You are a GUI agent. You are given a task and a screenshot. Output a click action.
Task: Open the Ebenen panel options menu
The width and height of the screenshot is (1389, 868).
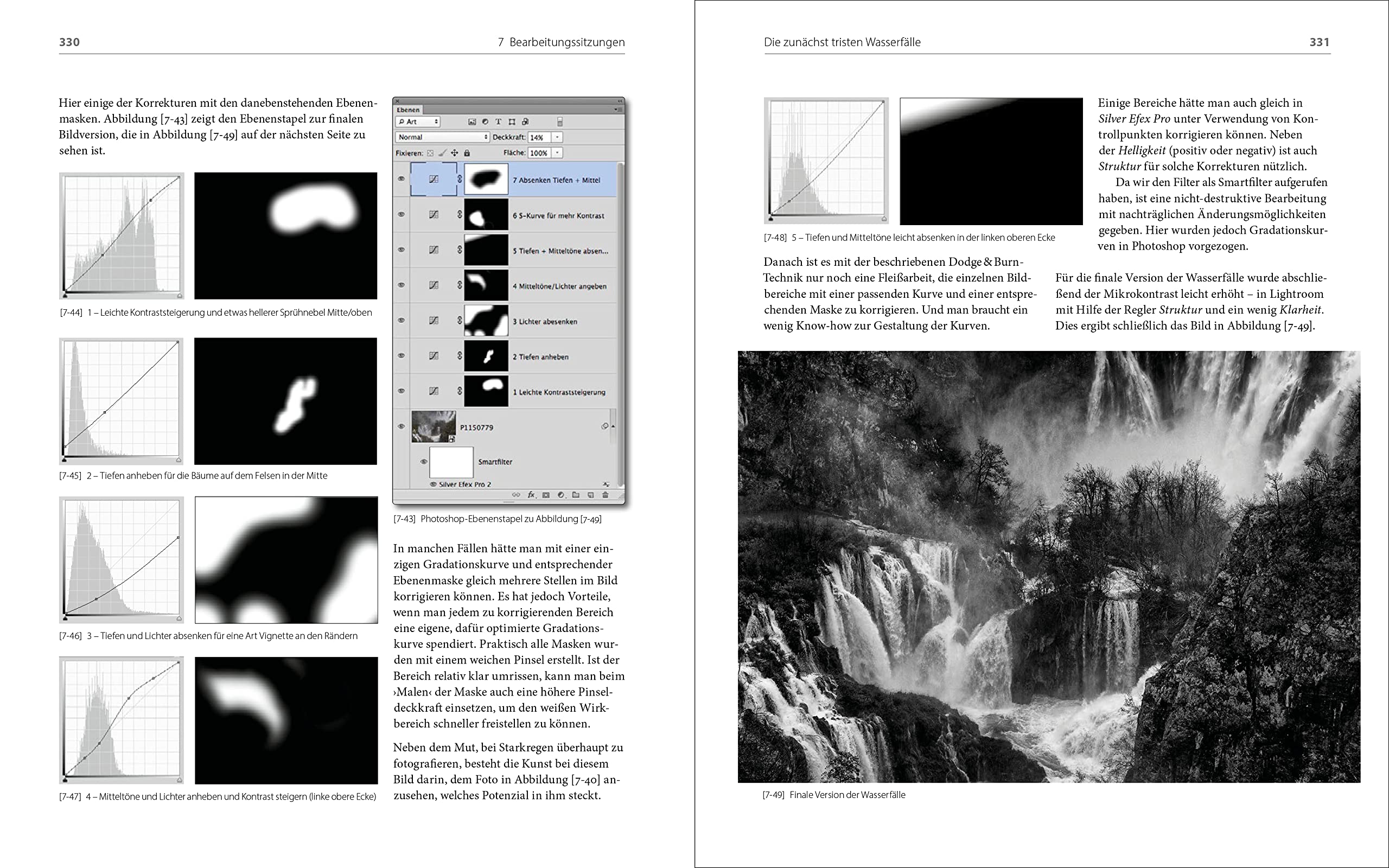[x=617, y=110]
